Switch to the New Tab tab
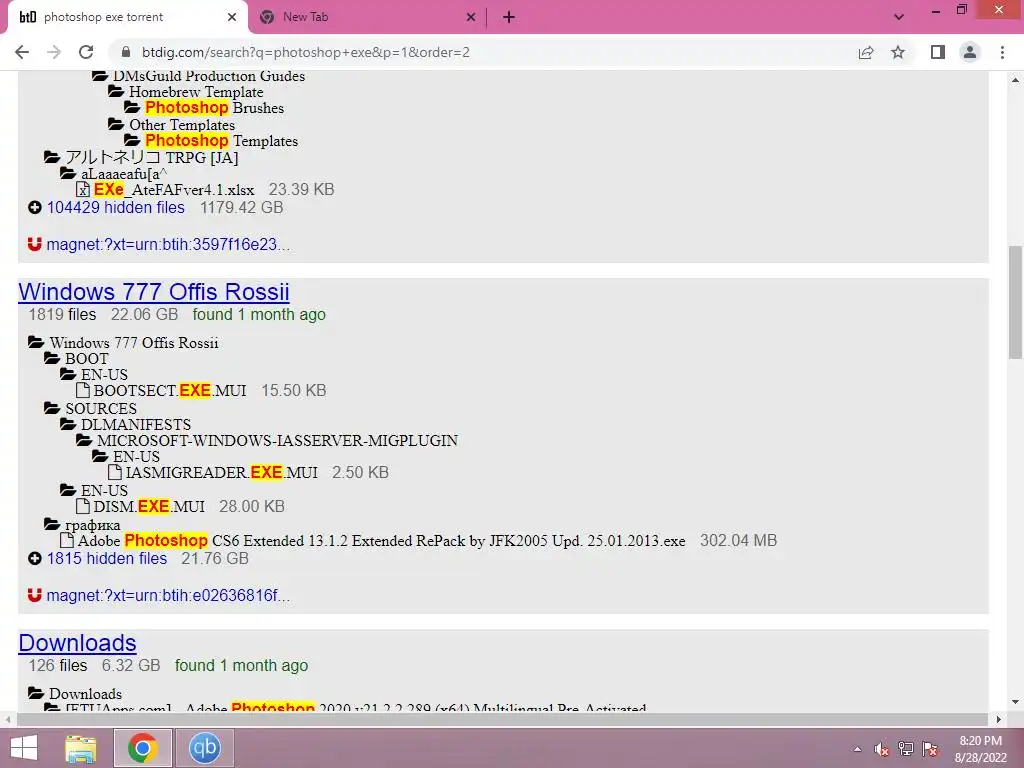 pyautogui.click(x=367, y=17)
